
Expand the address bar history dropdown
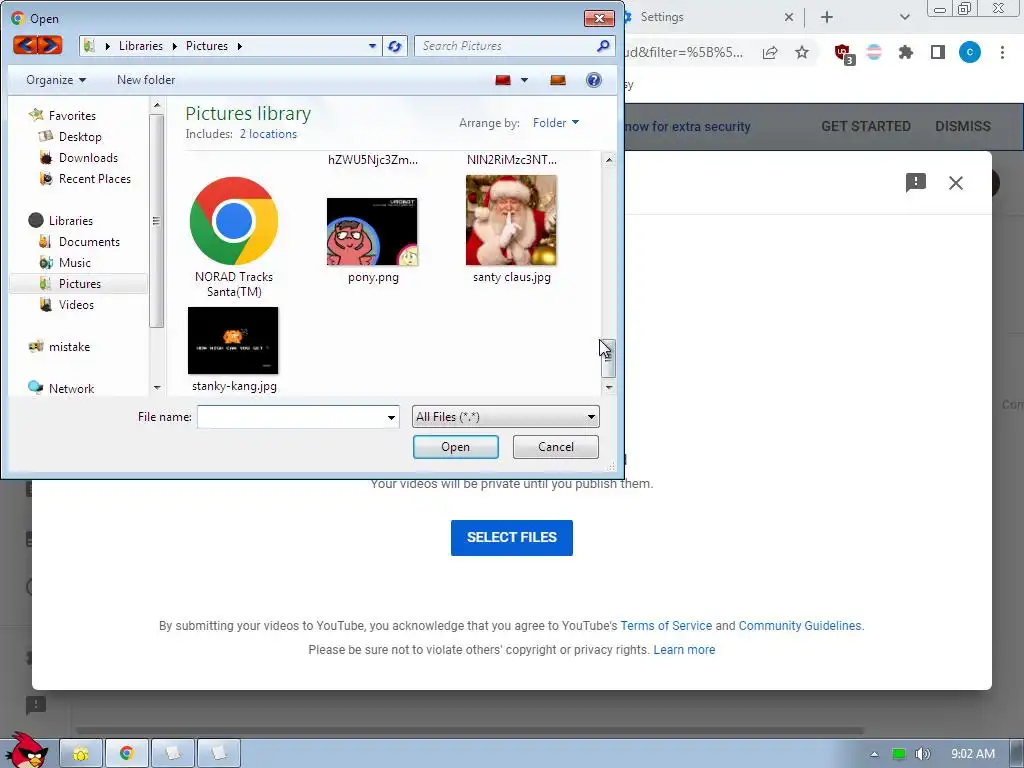click(x=372, y=46)
